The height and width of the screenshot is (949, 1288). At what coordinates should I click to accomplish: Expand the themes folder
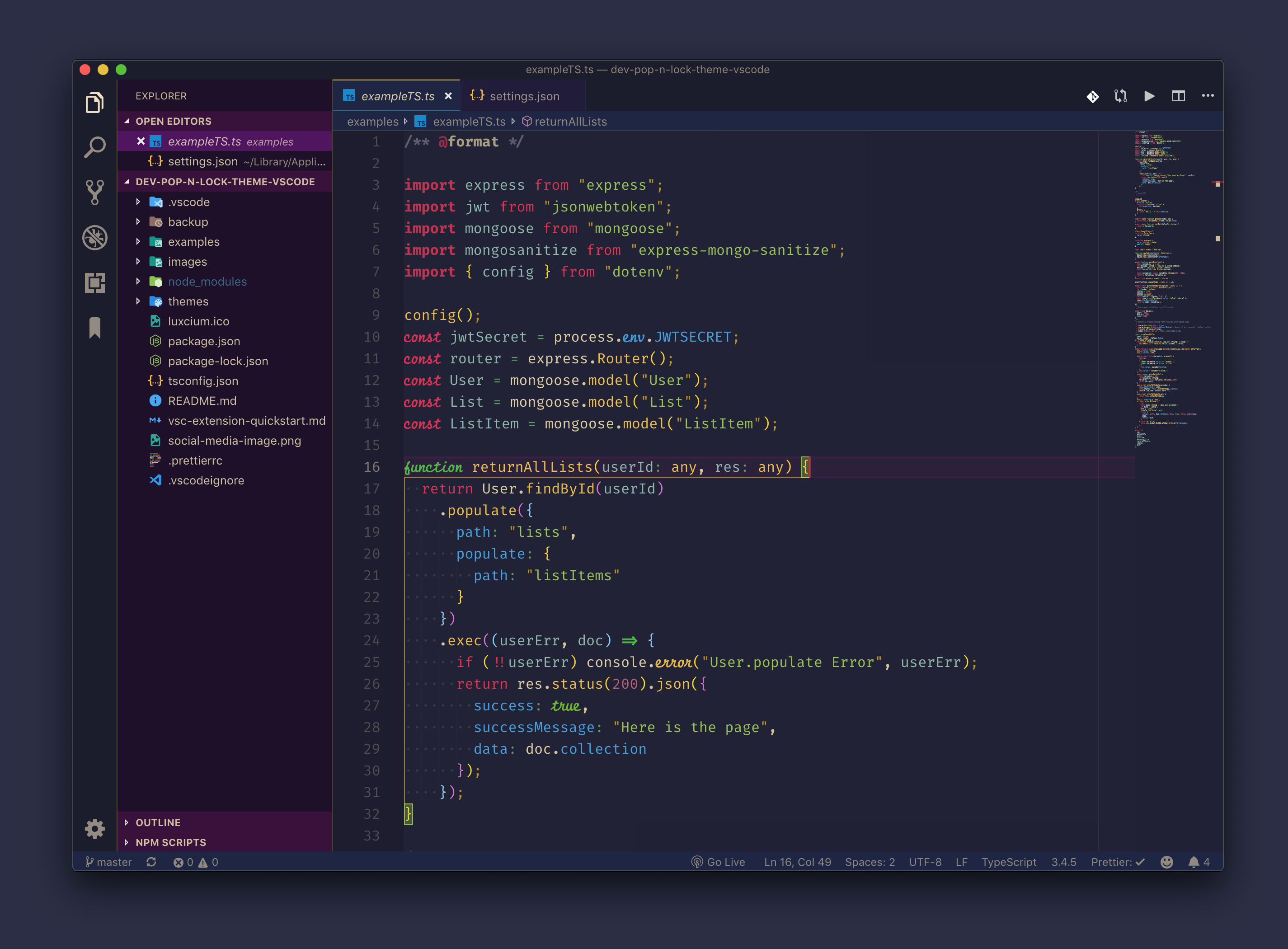tap(188, 301)
